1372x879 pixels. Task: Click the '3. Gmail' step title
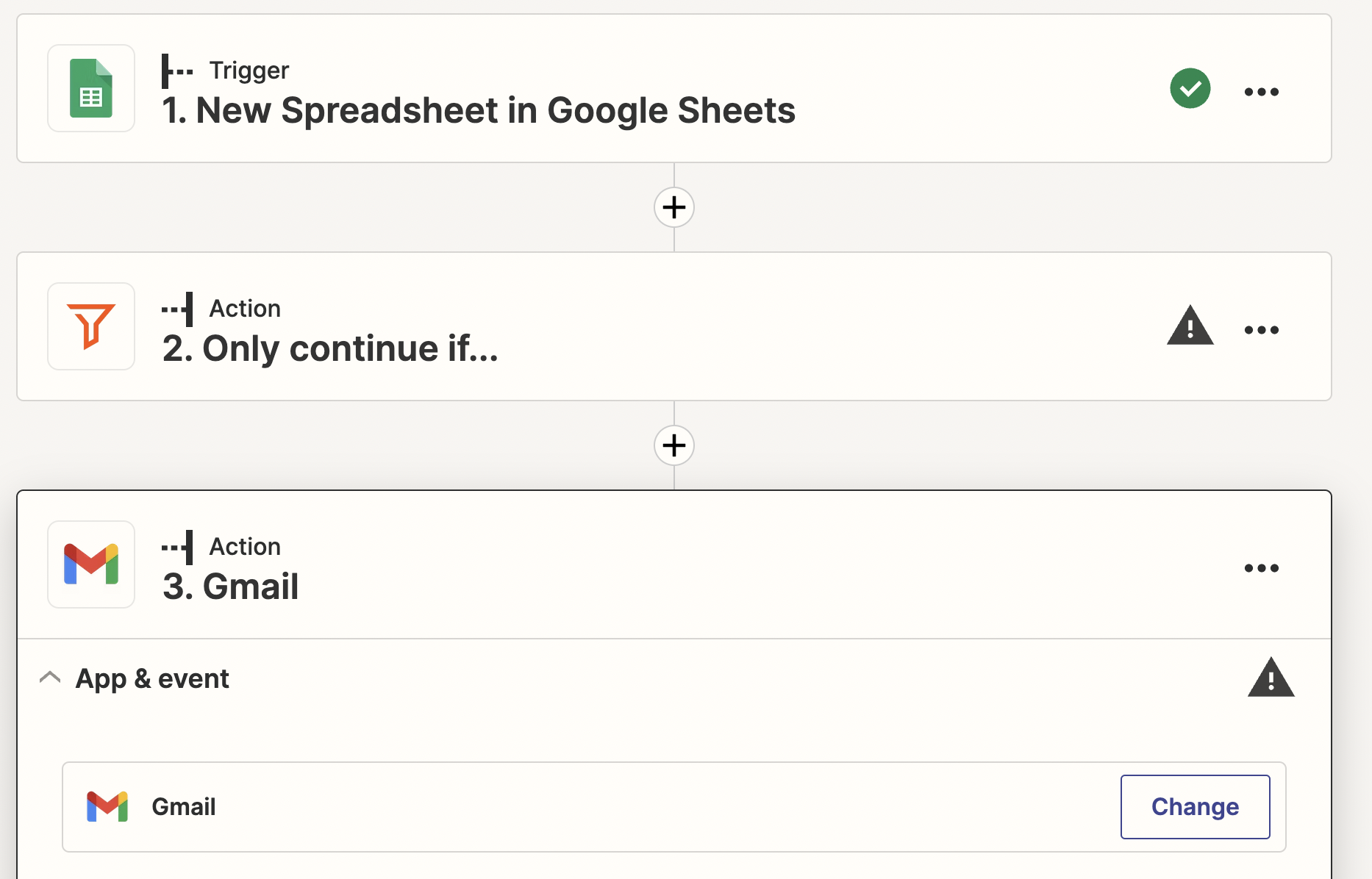230,587
